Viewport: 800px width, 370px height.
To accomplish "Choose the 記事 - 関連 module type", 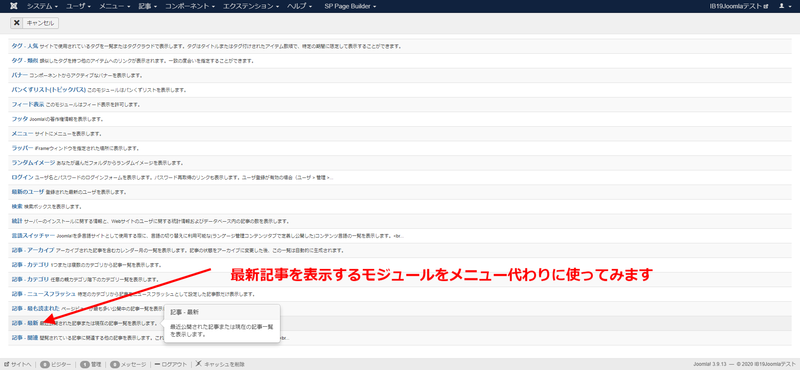I will [x=24, y=338].
